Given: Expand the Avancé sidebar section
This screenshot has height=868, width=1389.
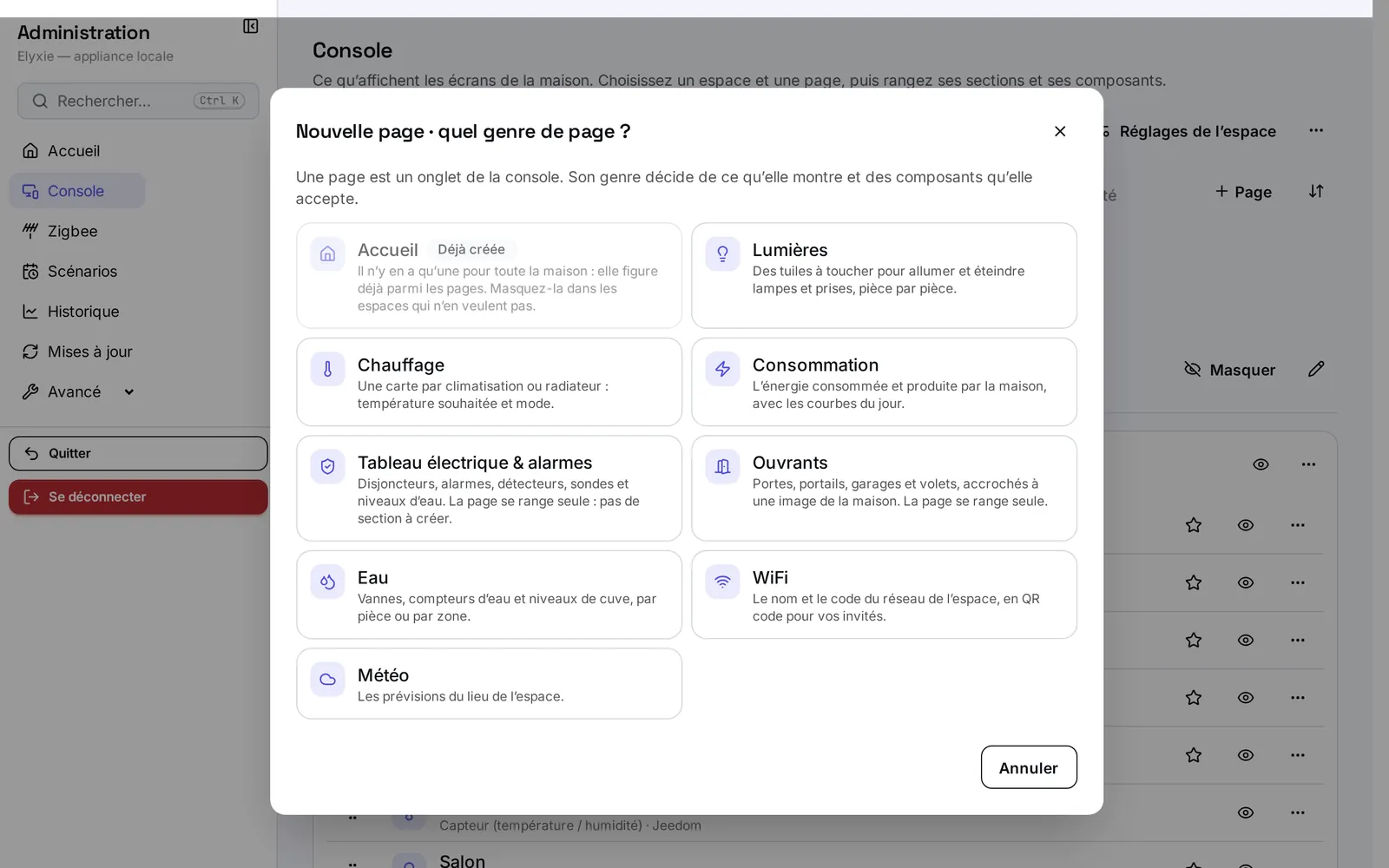Looking at the screenshot, I should (x=78, y=391).
